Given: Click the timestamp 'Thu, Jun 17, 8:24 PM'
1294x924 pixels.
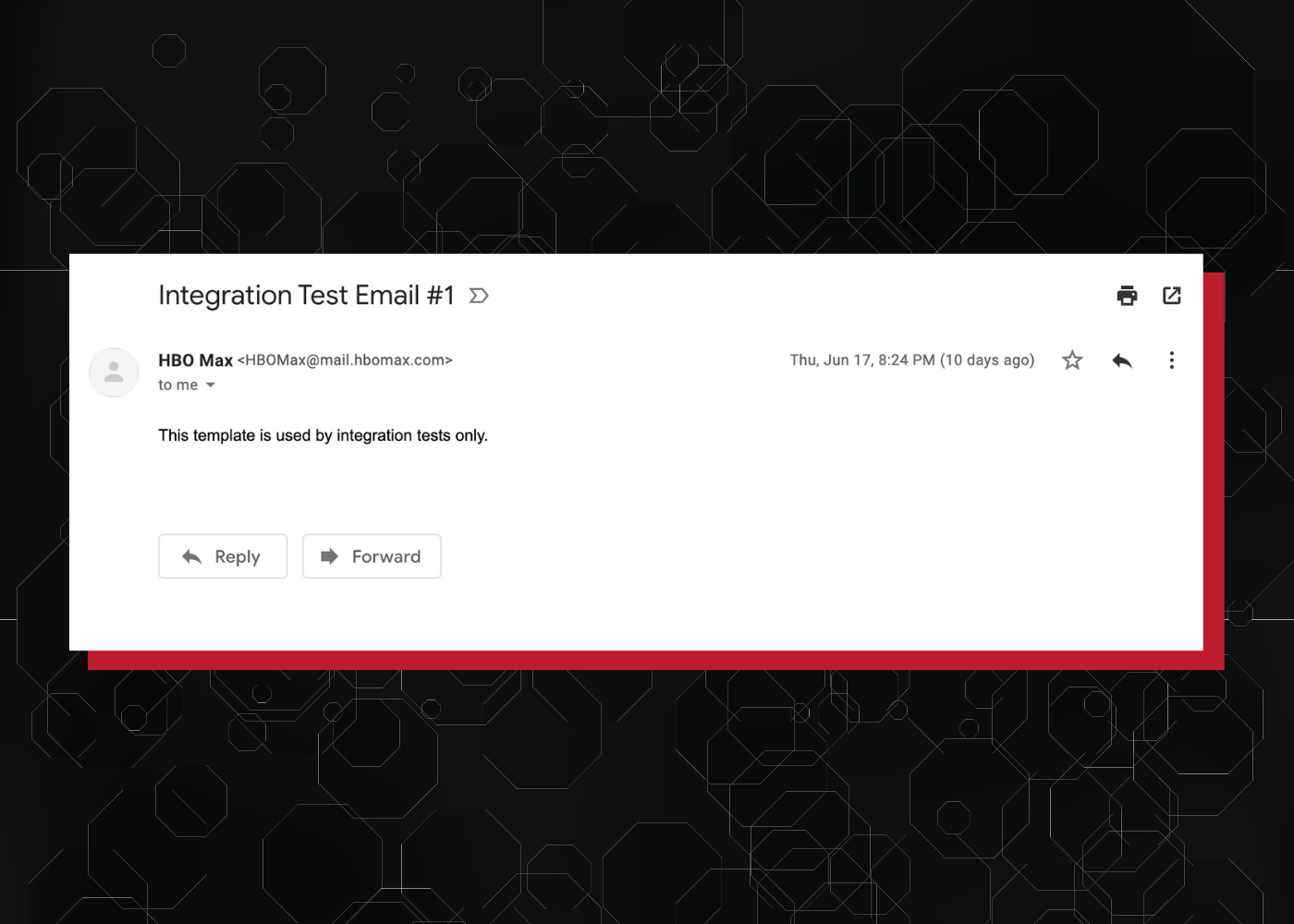Looking at the screenshot, I should pos(862,360).
